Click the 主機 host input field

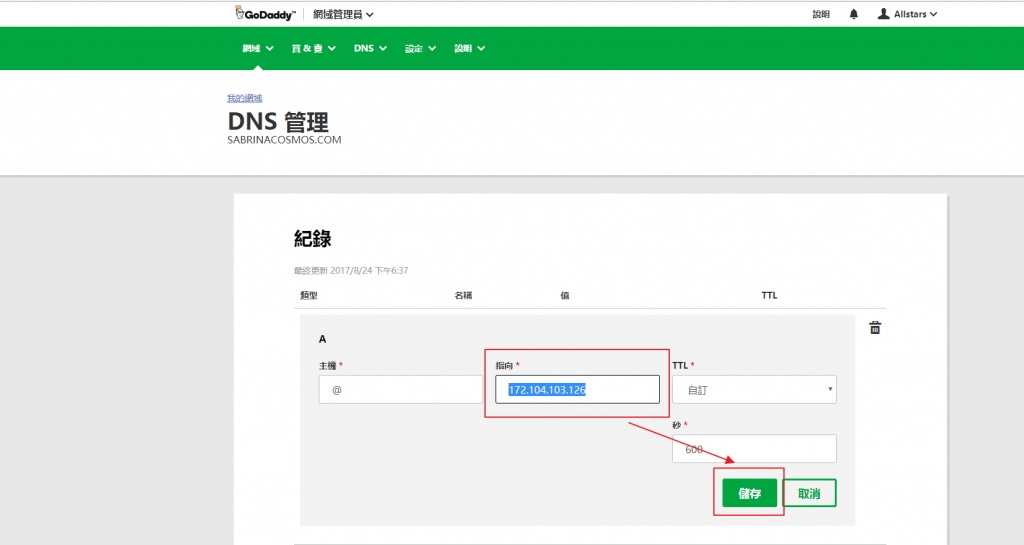coord(400,389)
